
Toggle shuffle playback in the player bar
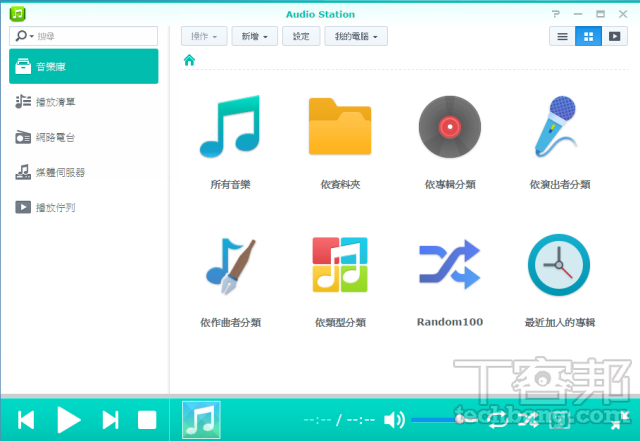(x=527, y=420)
